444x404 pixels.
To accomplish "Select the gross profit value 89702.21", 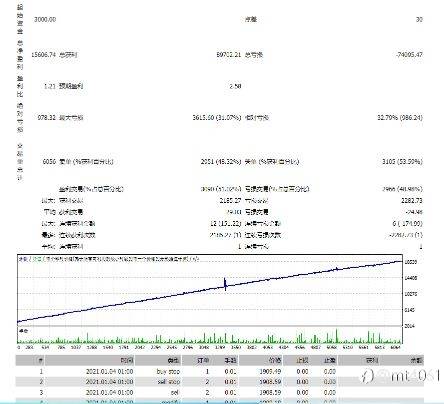I will (x=228, y=55).
